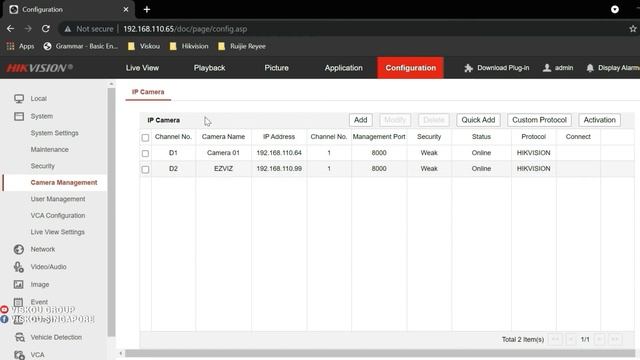The height and width of the screenshot is (360, 640).
Task: Tick the select-all header checkbox
Action: (x=145, y=138)
